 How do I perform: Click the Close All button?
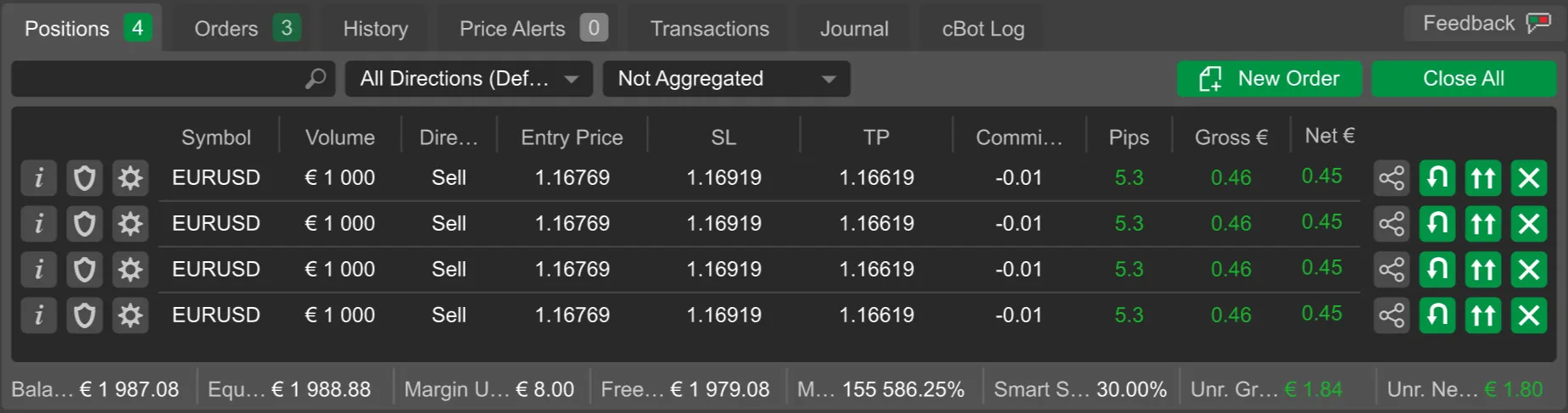click(x=1464, y=79)
